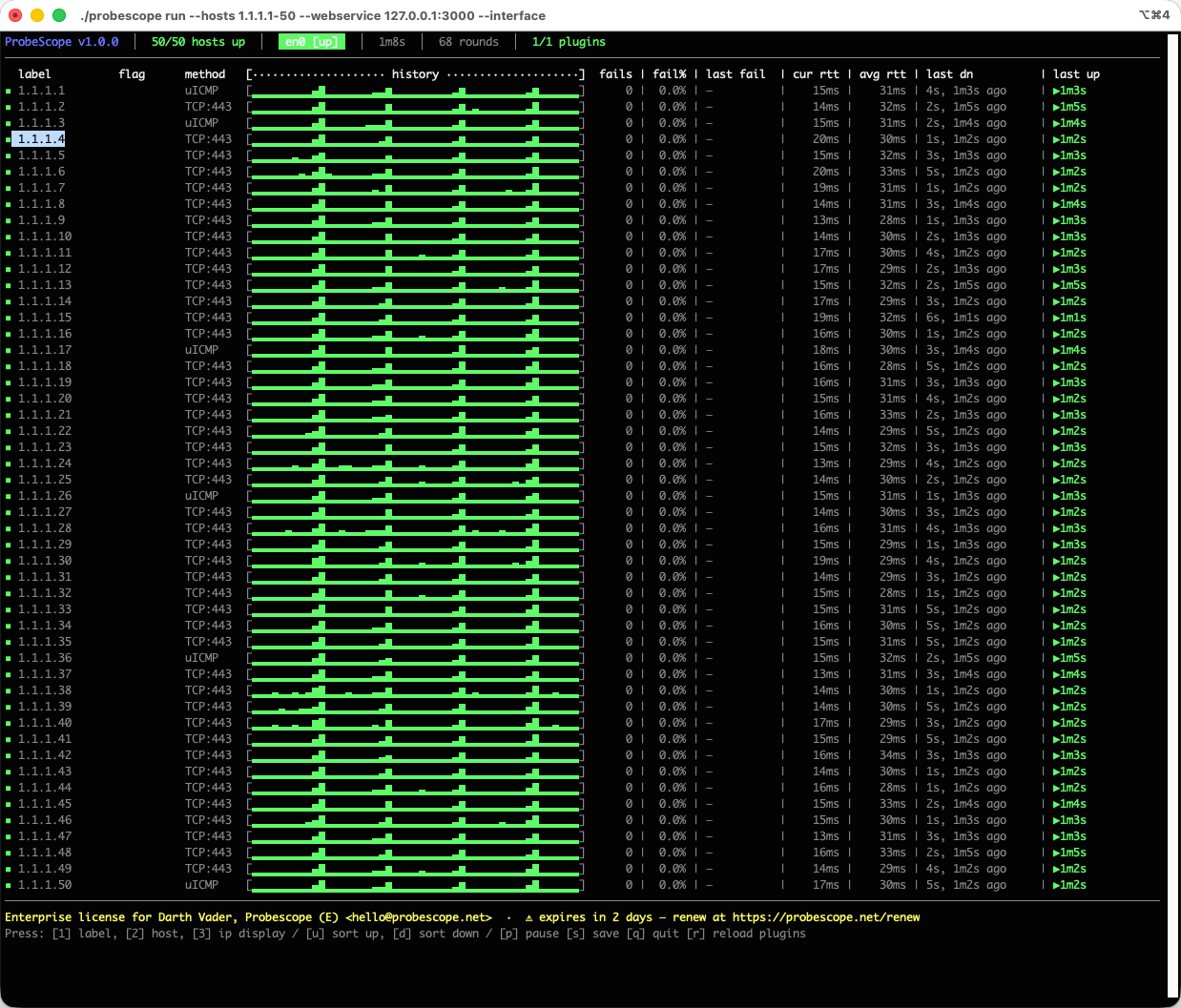Image resolution: width=1181 pixels, height=1008 pixels.
Task: Click the green status square beside 1.1.1.1
Action: click(9, 92)
